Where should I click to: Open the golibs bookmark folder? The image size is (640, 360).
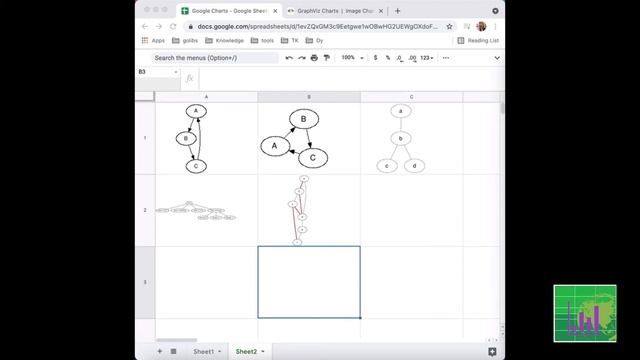click(x=185, y=40)
